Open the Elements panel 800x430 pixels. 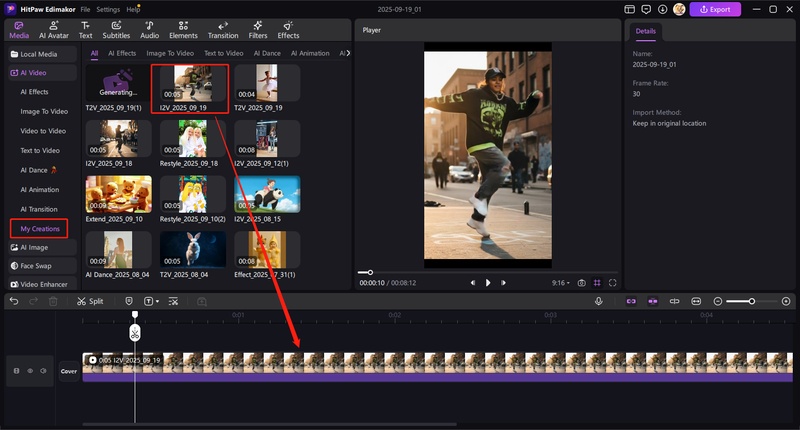point(183,30)
